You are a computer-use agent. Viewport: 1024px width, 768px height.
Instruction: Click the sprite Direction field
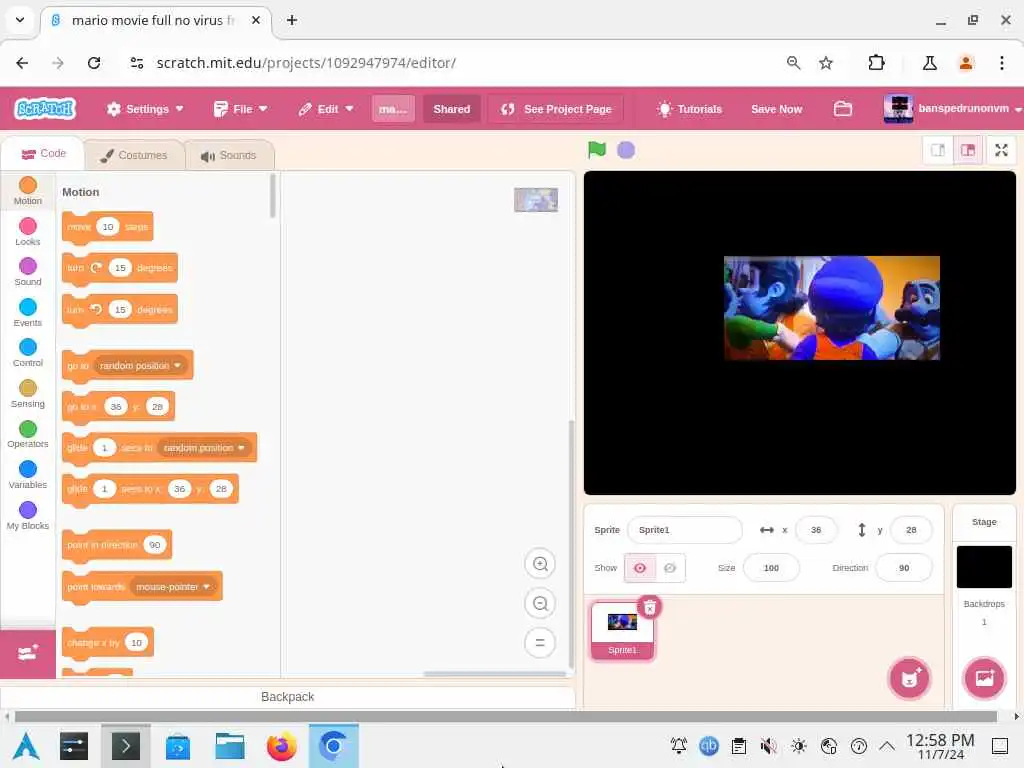pos(904,568)
